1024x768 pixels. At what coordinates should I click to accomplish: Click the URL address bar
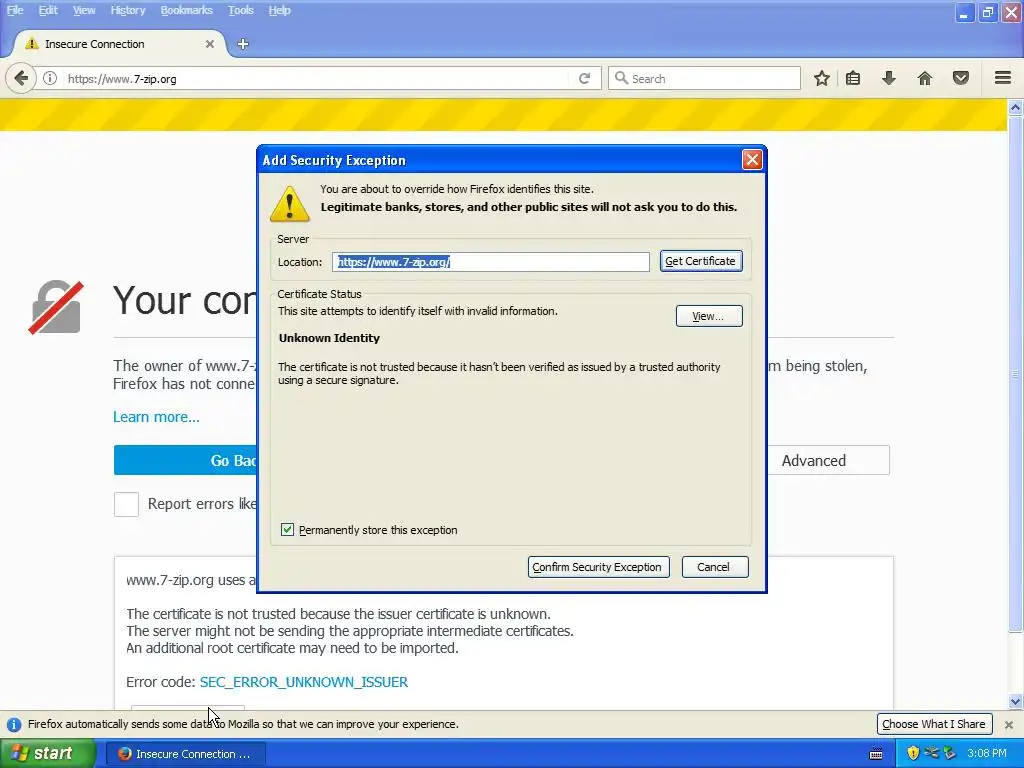(317, 78)
